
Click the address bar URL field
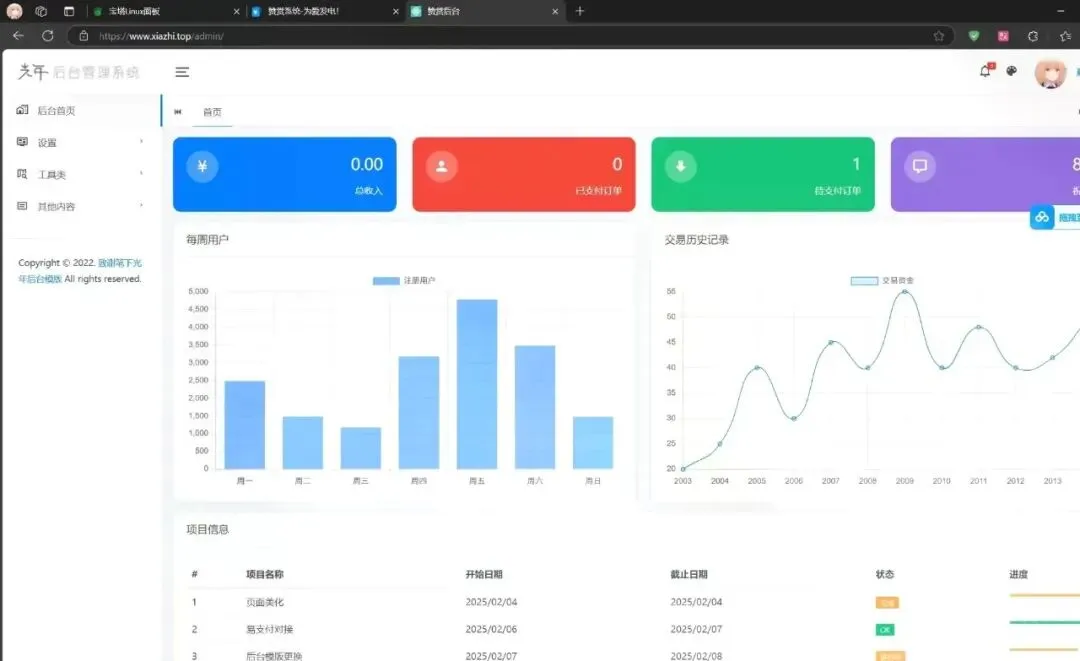(510, 36)
